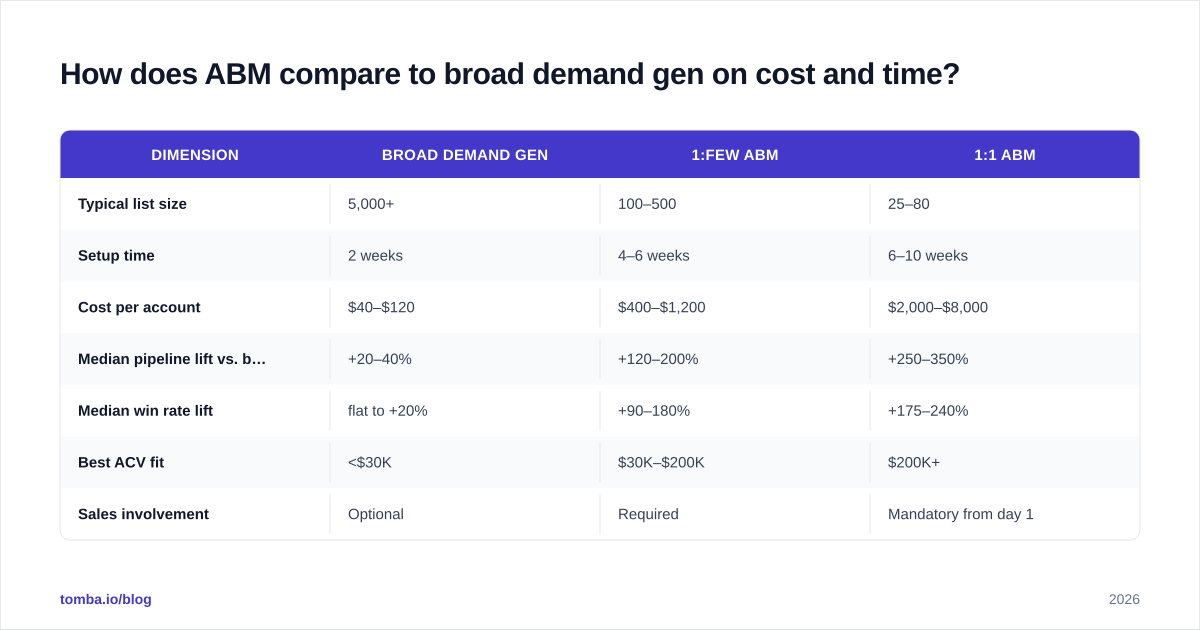Click the 'flat to +20%' cell
The width and height of the screenshot is (1200, 630).
[x=388, y=411]
